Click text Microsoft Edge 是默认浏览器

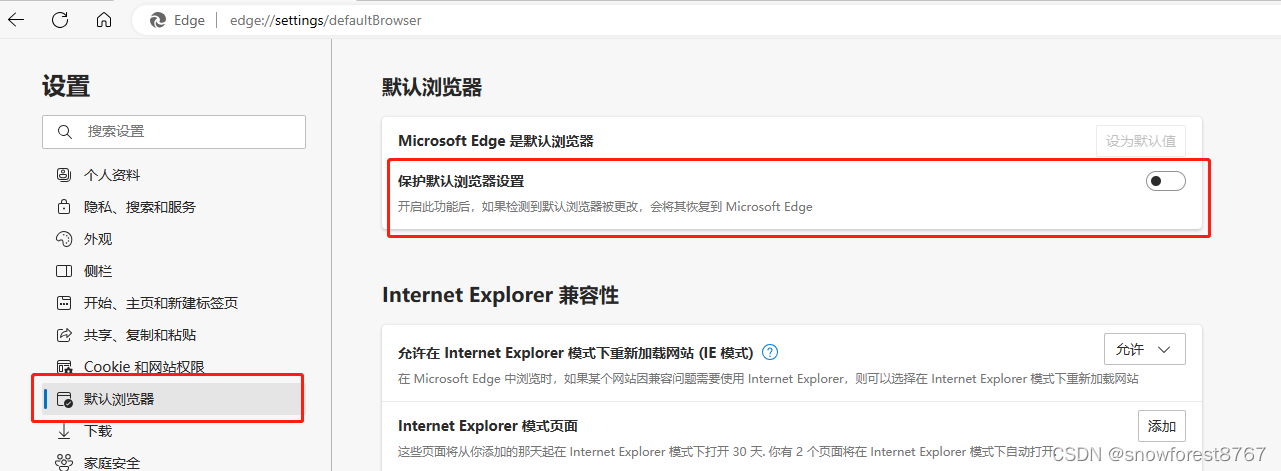pyautogui.click(x=496, y=141)
